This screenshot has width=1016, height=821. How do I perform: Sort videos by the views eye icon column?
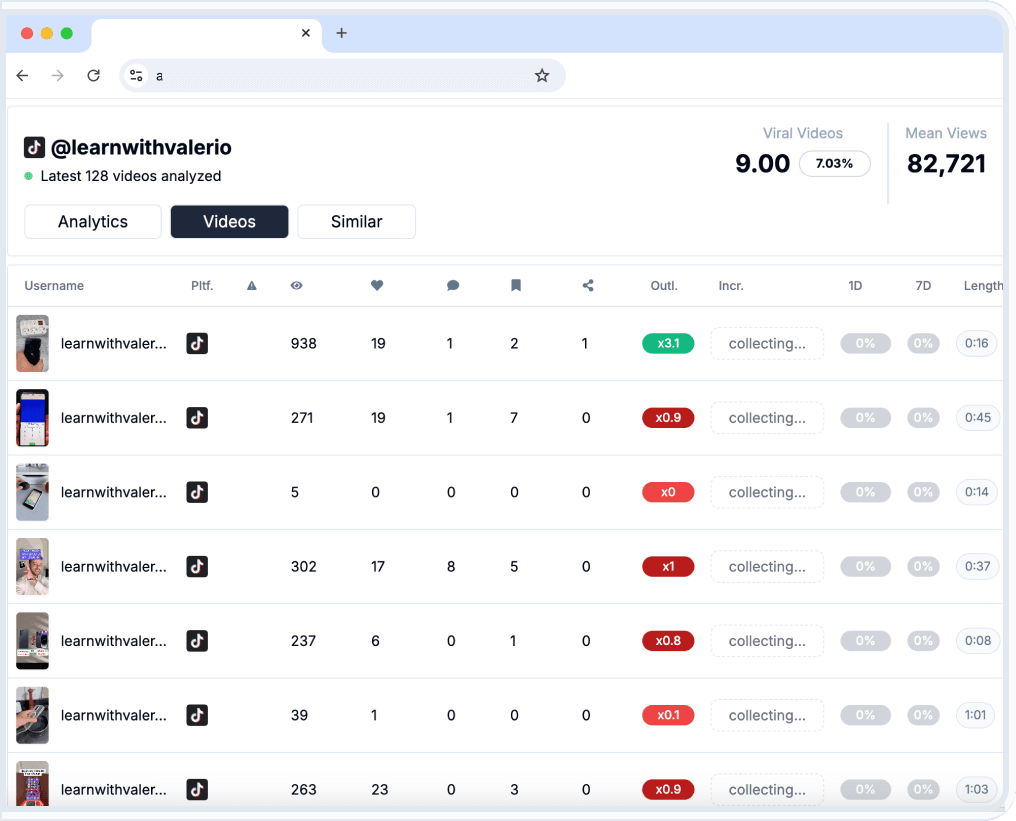[x=296, y=285]
